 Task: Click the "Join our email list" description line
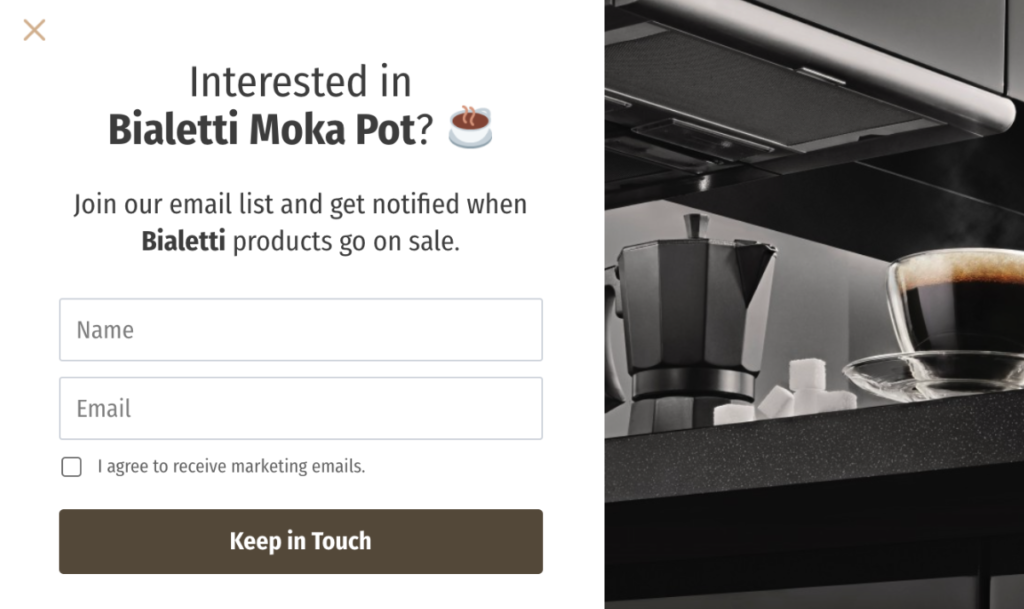300,205
